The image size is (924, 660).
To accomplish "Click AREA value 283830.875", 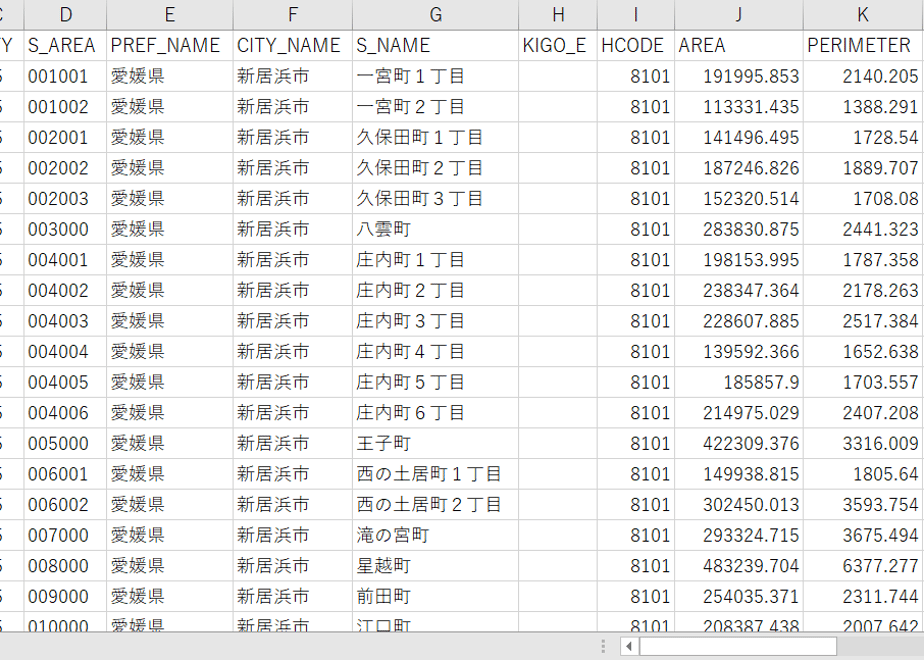I will [x=739, y=229].
